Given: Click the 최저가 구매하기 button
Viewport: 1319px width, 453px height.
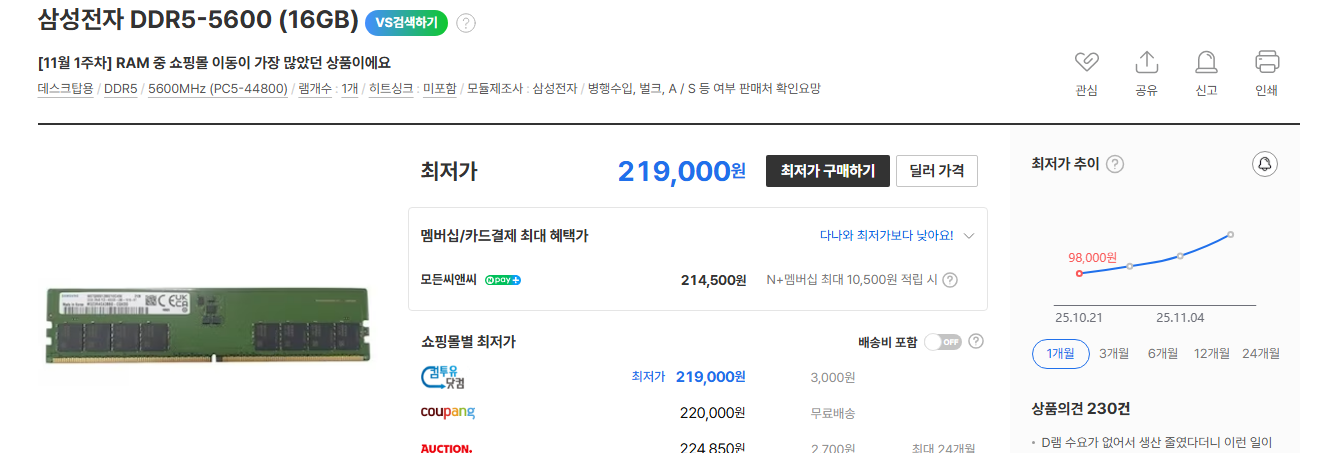Looking at the screenshot, I should [x=827, y=171].
